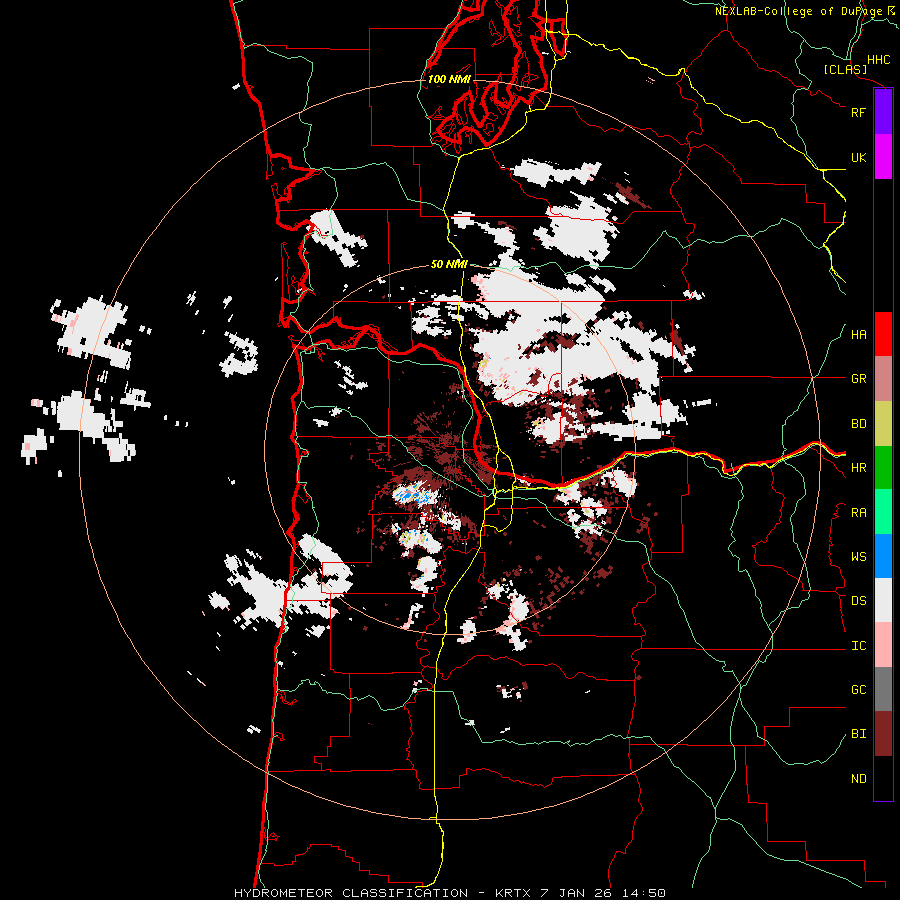The image size is (900, 900).
Task: Click the IC legend label
Action: tap(859, 646)
